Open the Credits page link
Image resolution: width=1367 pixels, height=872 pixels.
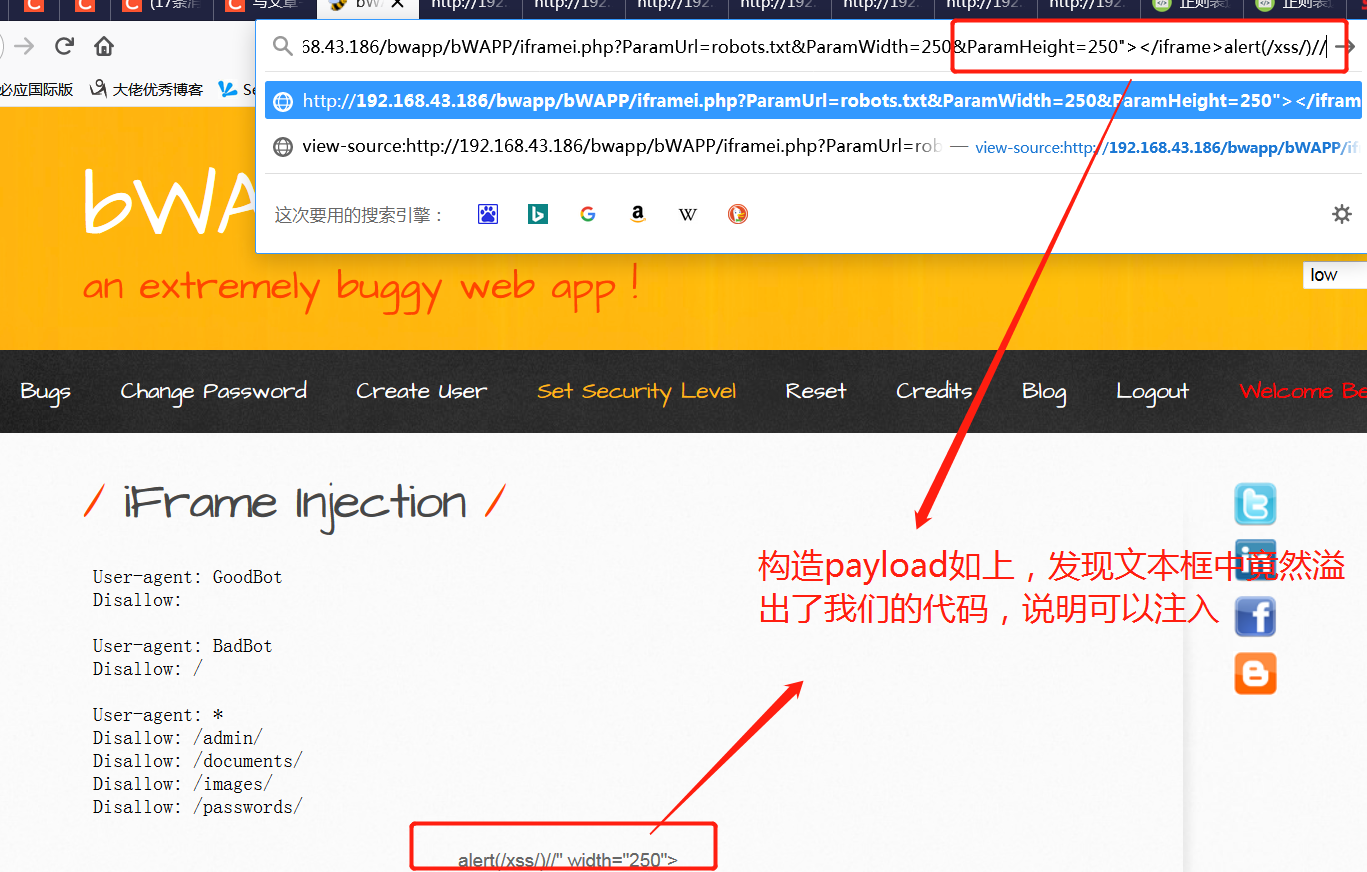pyautogui.click(x=933, y=391)
